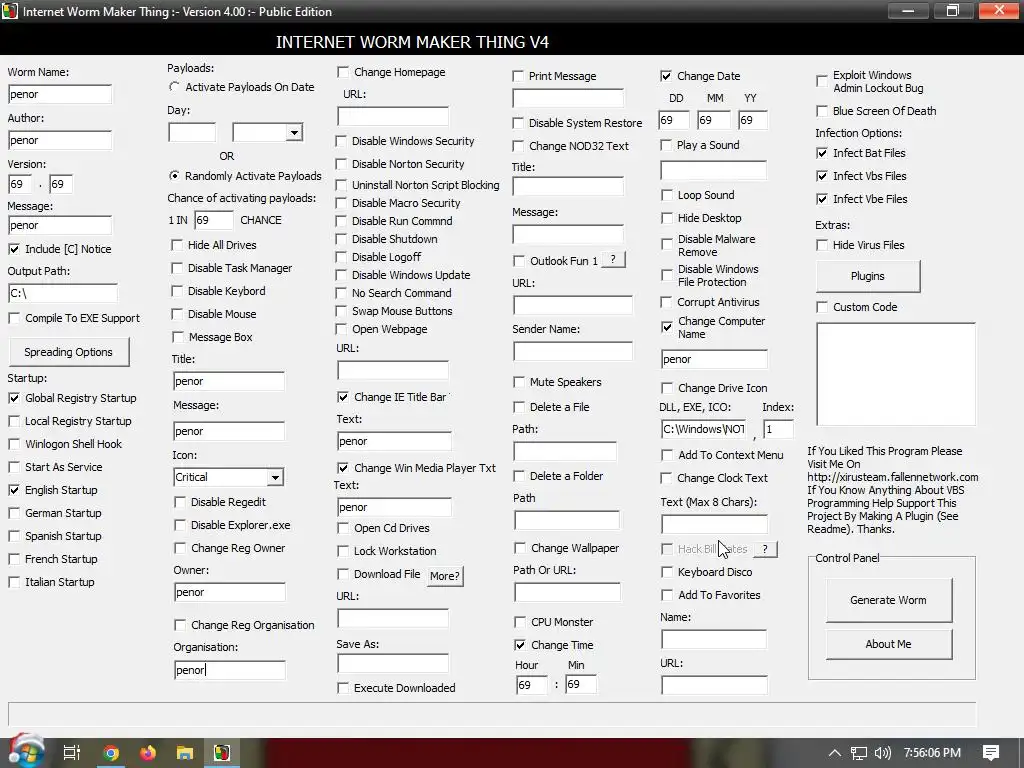This screenshot has height=768, width=1024.
Task: Click the Download File More? button
Action: coord(445,576)
